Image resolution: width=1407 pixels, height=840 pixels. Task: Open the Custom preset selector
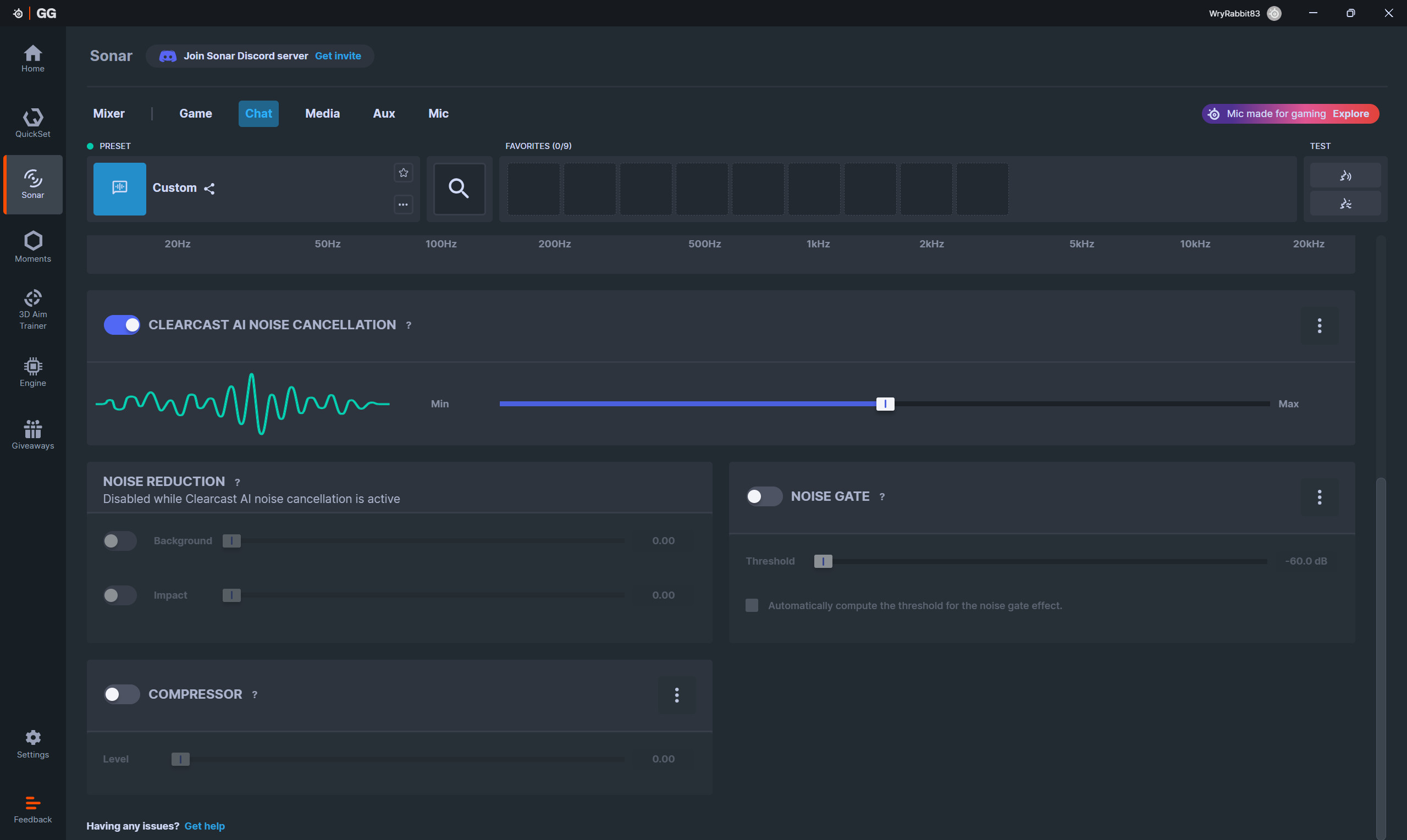253,189
